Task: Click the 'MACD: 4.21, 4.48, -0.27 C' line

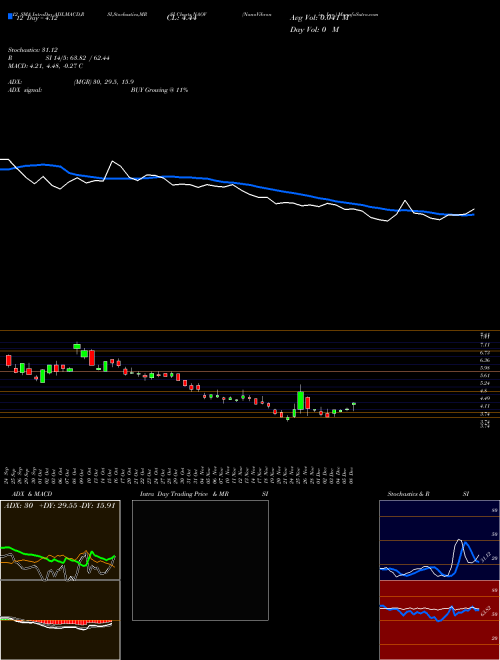Action: (x=45, y=66)
